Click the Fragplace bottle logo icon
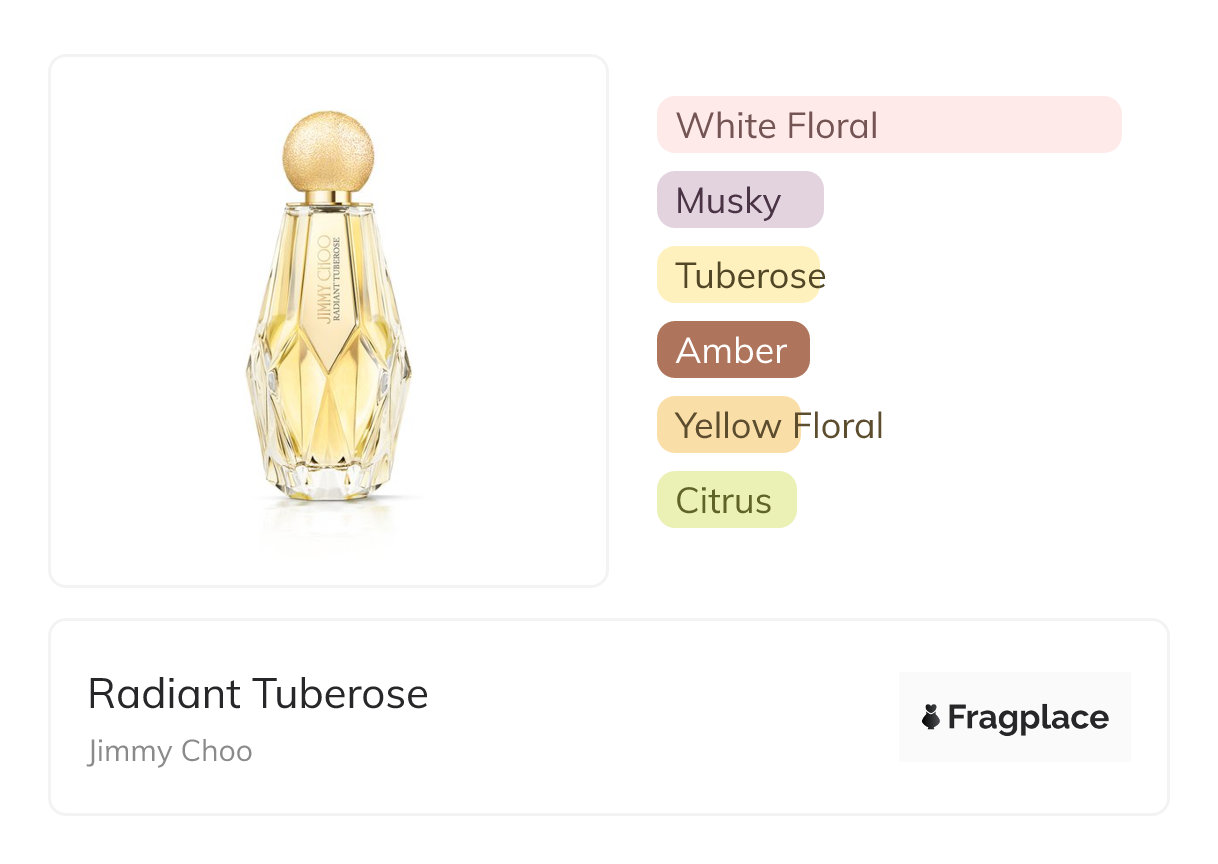 pos(931,717)
